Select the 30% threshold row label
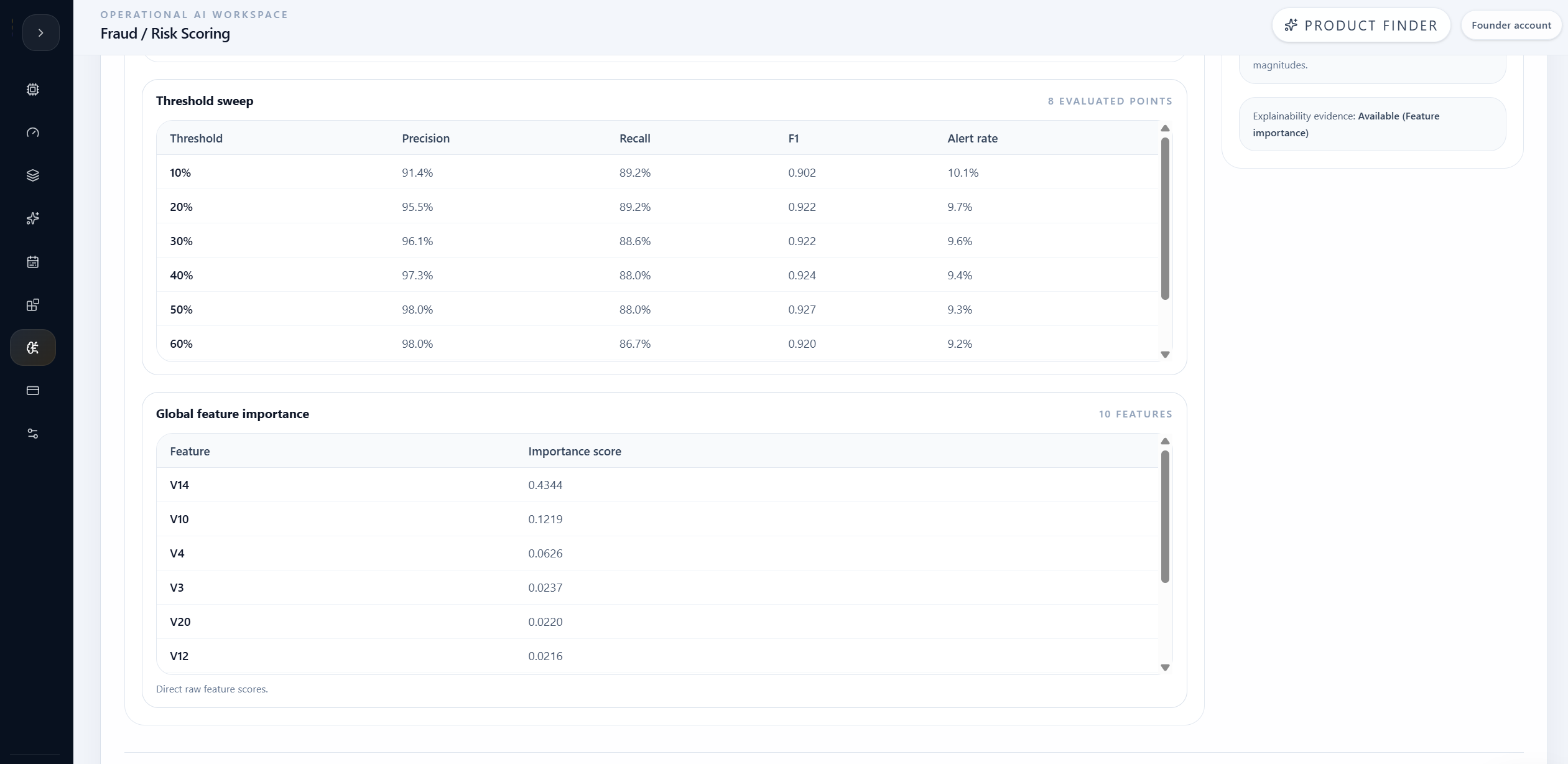 (x=181, y=241)
